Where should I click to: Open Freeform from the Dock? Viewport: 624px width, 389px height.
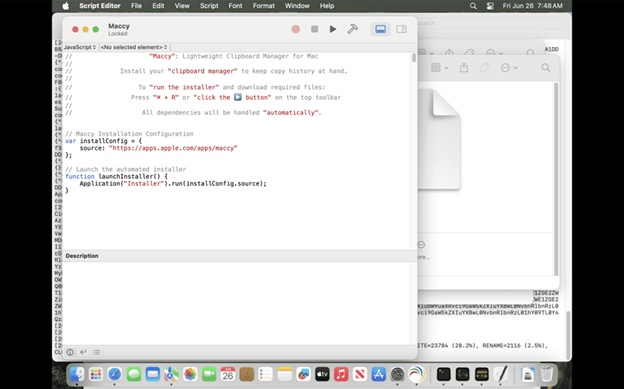pyautogui.click(x=303, y=374)
